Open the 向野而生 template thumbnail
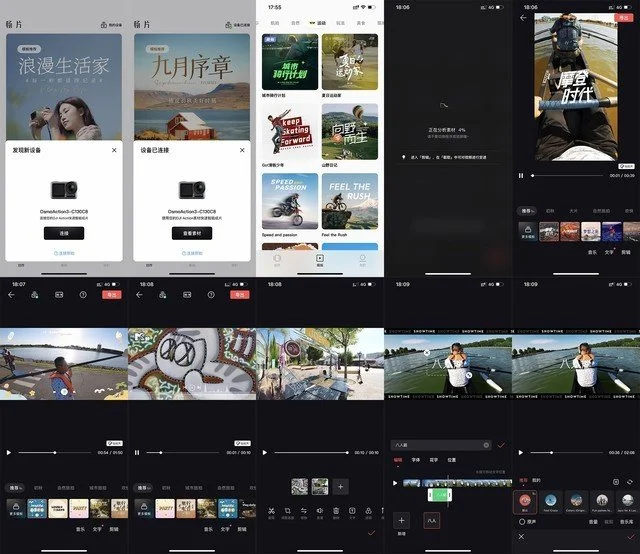640x554 pixels. [x=350, y=131]
